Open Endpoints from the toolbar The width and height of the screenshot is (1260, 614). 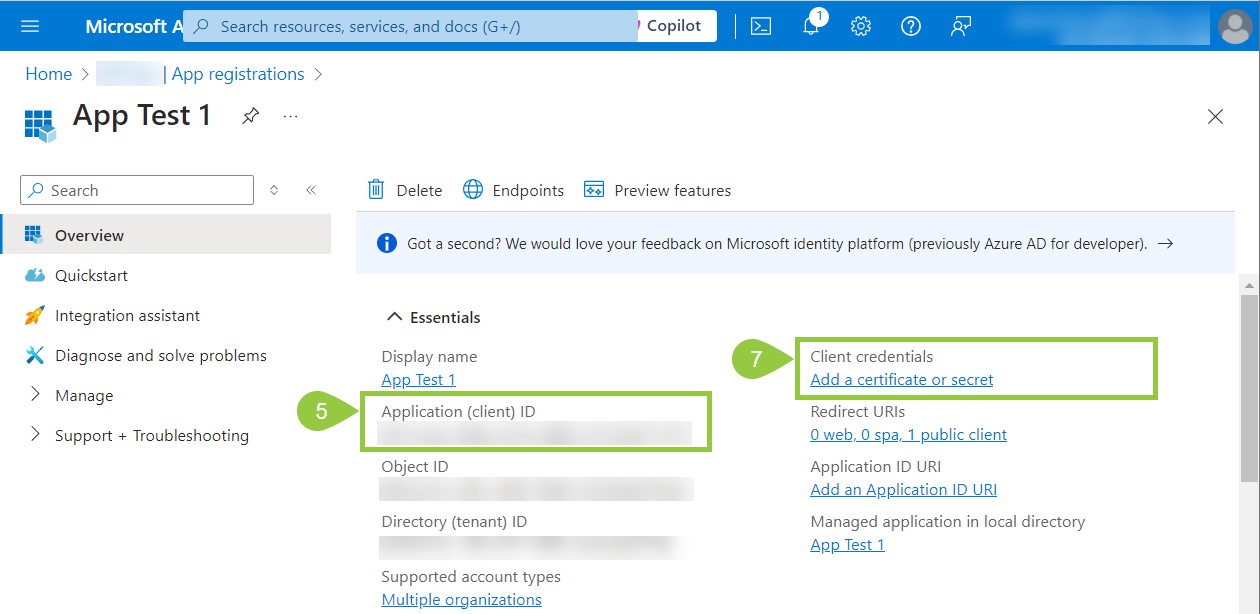coord(514,190)
